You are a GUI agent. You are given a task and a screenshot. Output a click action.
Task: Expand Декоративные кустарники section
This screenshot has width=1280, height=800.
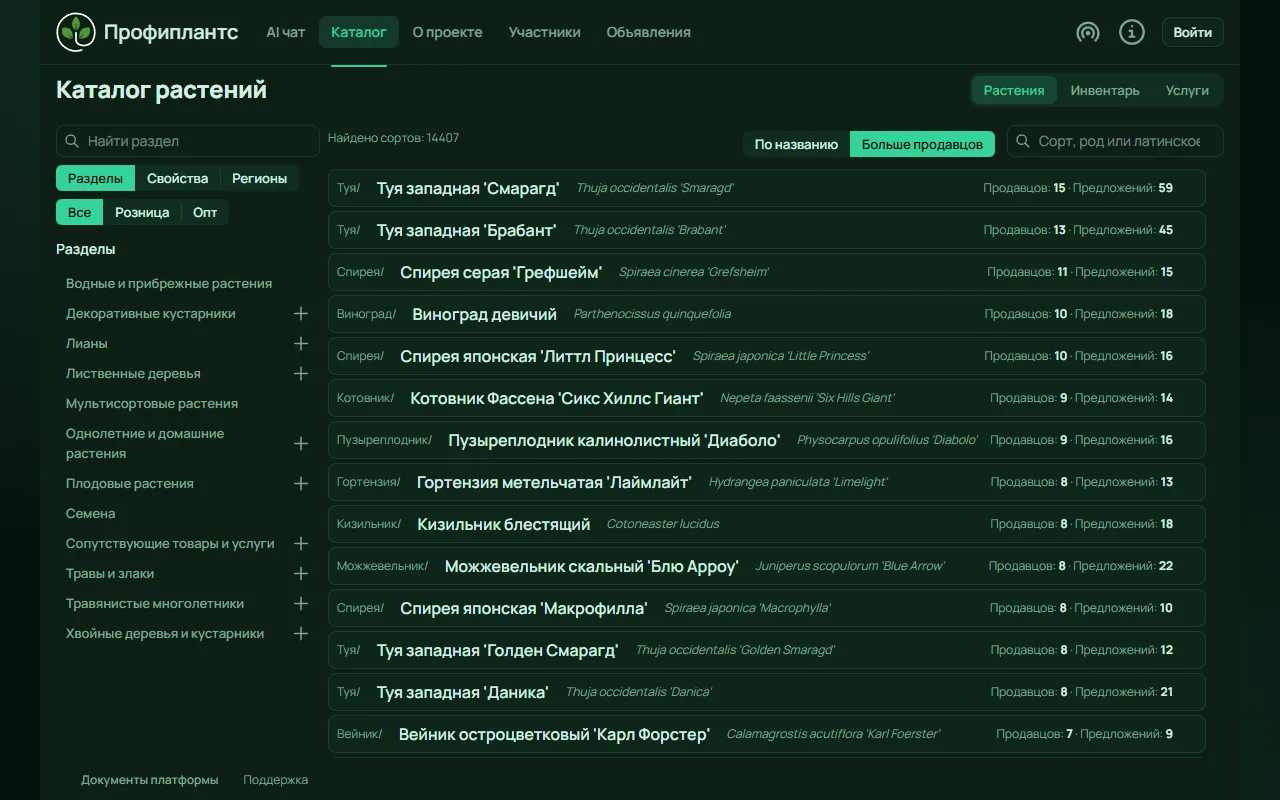pos(301,313)
